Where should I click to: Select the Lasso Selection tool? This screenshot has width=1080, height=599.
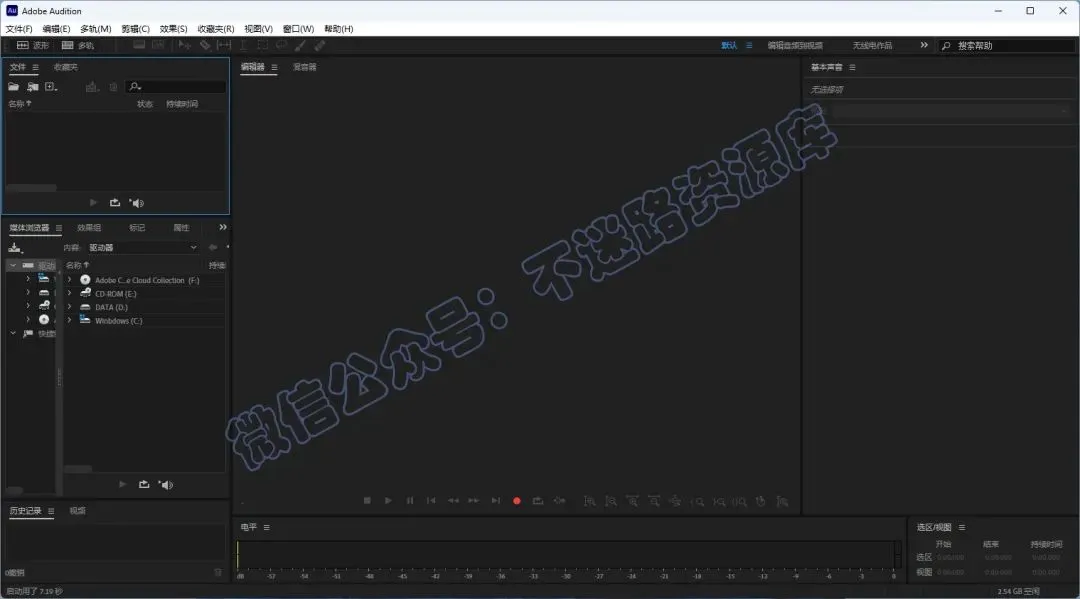click(282, 45)
